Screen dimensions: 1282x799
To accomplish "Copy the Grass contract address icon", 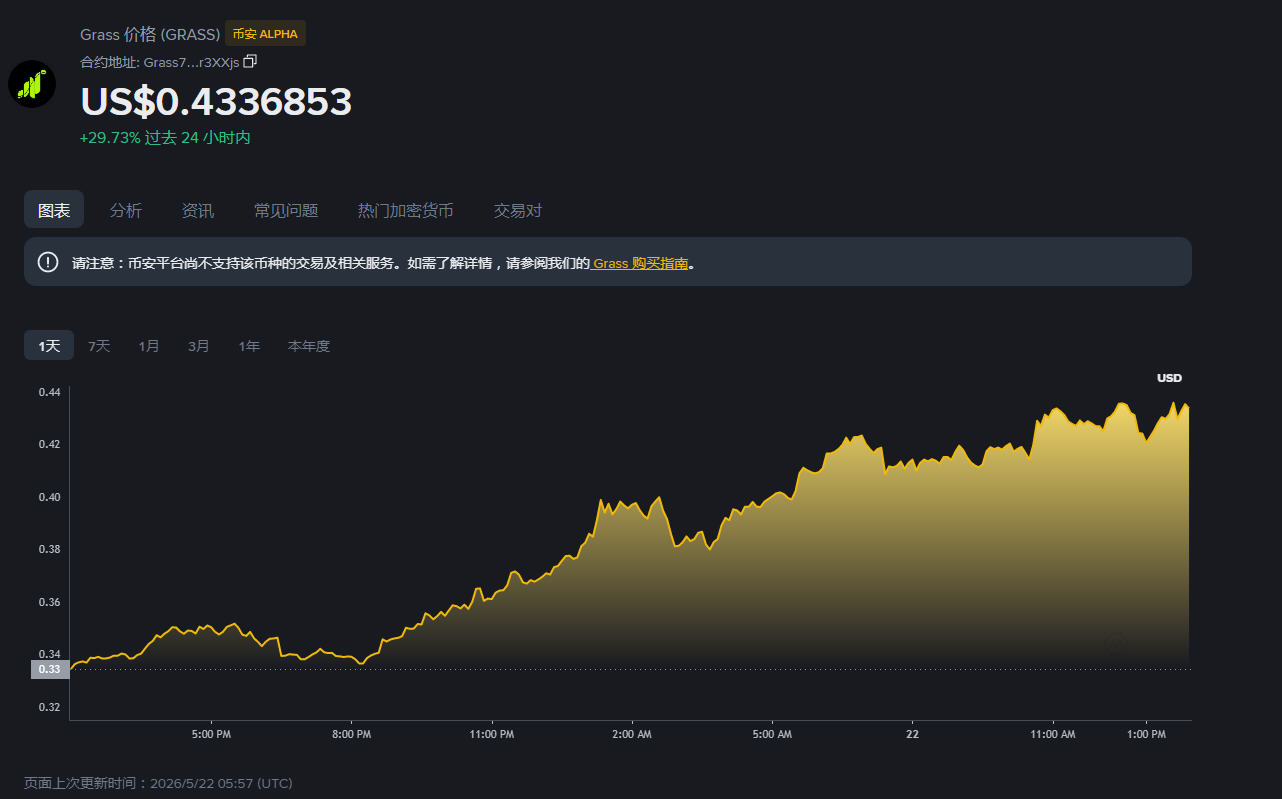I will point(250,62).
